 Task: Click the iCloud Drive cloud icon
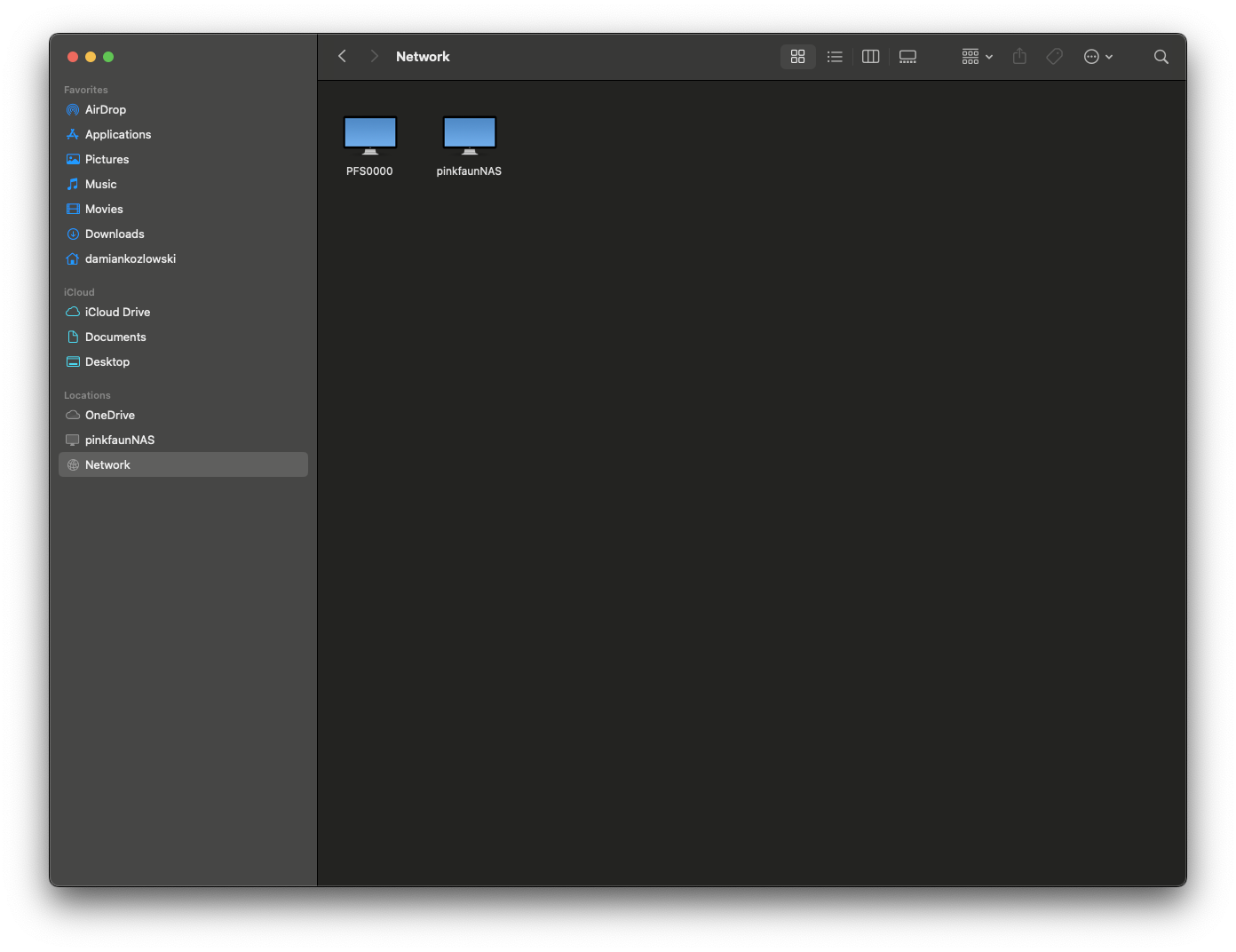[x=73, y=312]
